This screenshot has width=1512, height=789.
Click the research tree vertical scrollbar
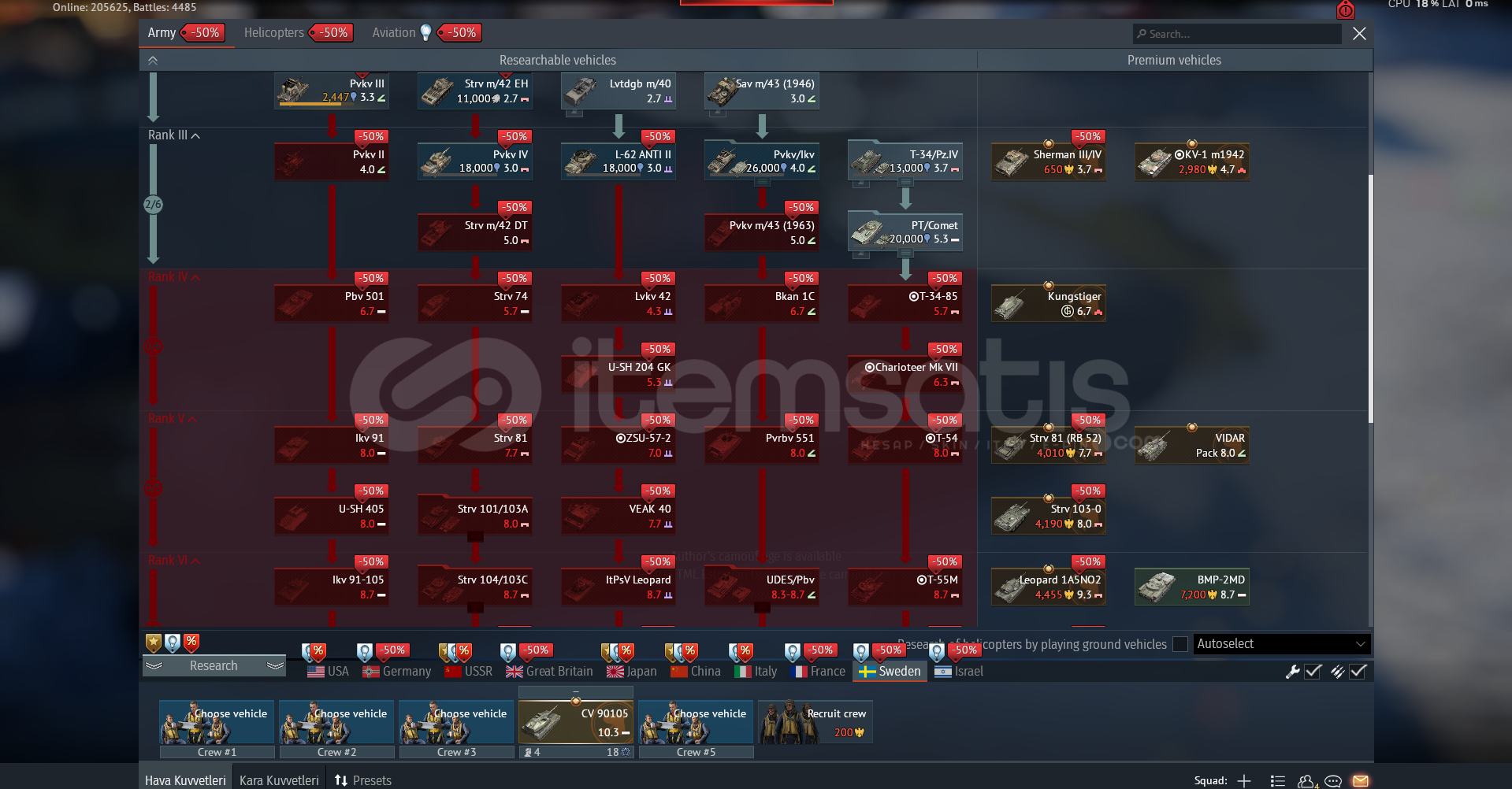click(x=1371, y=298)
